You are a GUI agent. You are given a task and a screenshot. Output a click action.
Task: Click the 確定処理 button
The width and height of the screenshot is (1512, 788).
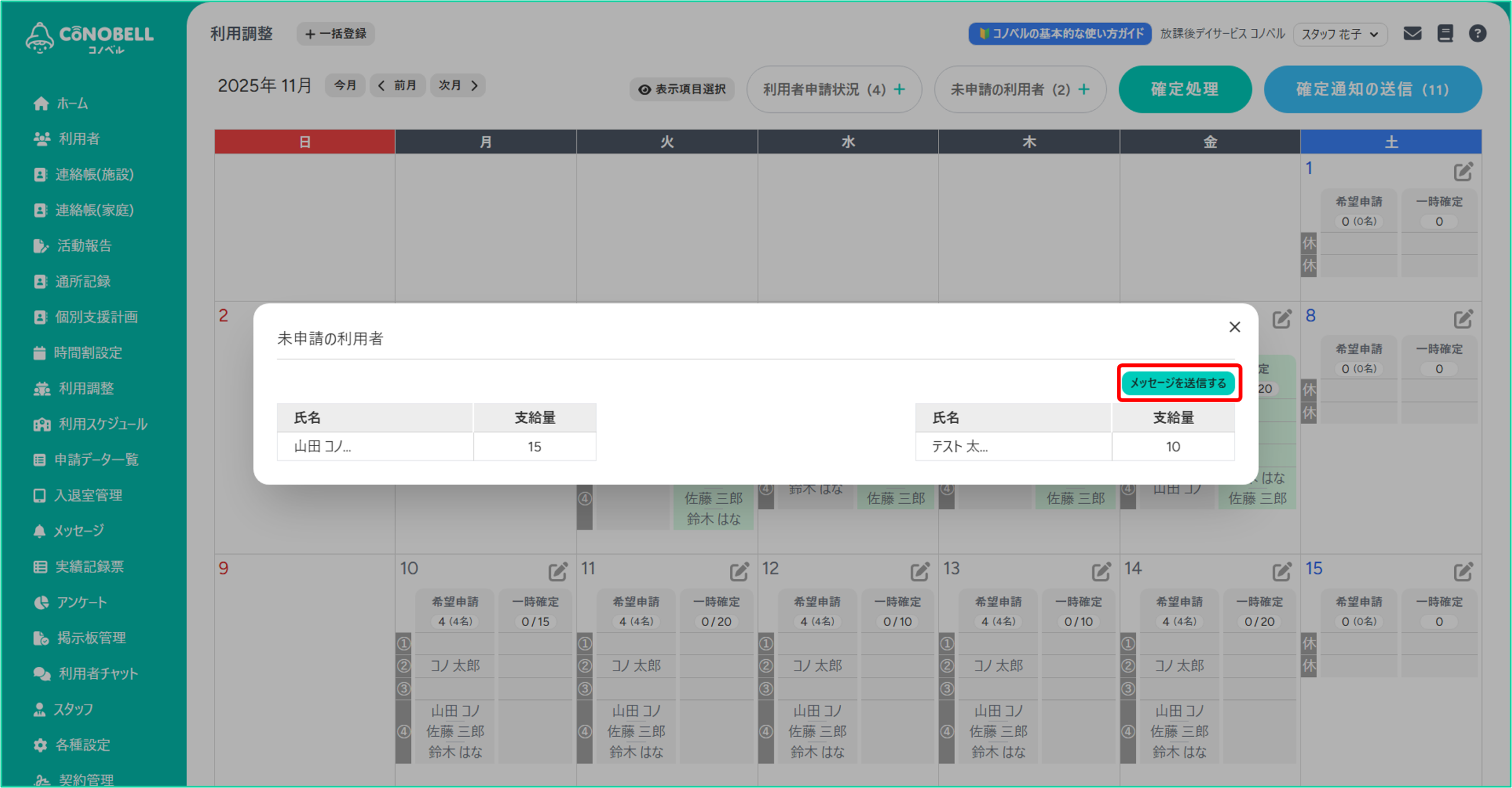(1184, 89)
